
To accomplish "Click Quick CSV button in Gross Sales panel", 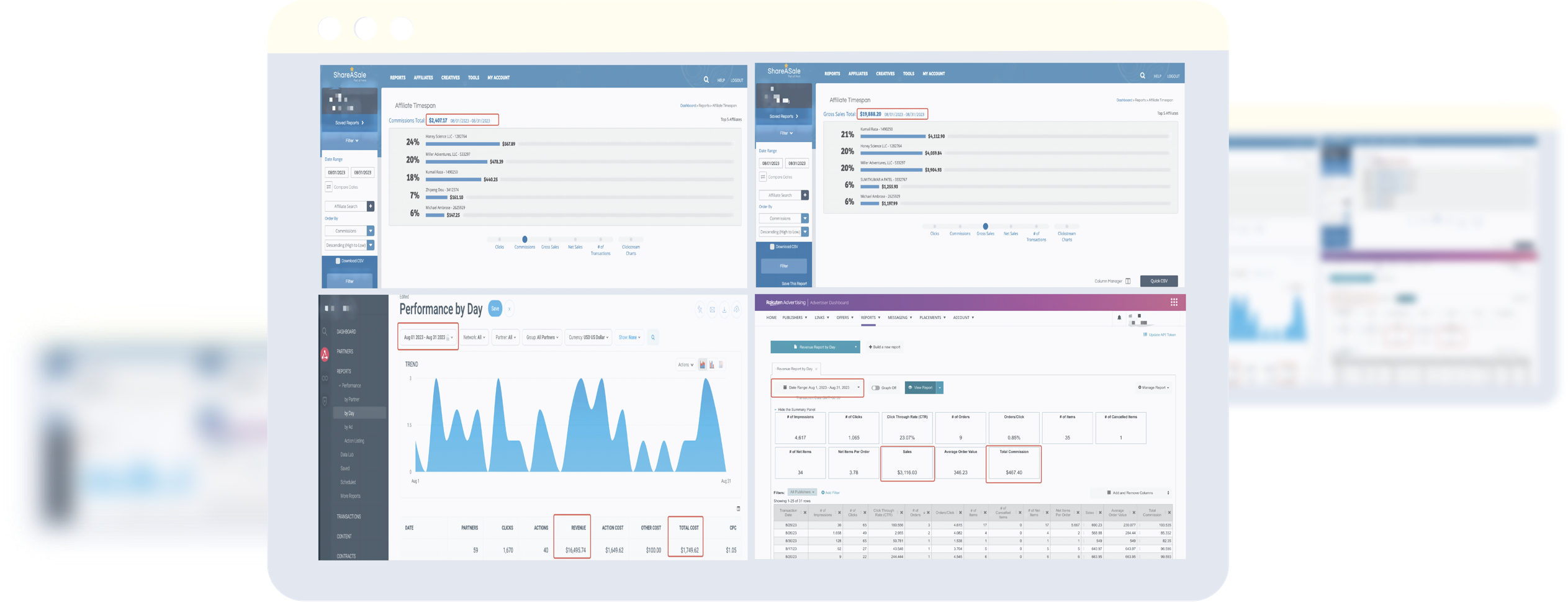I will point(1159,281).
